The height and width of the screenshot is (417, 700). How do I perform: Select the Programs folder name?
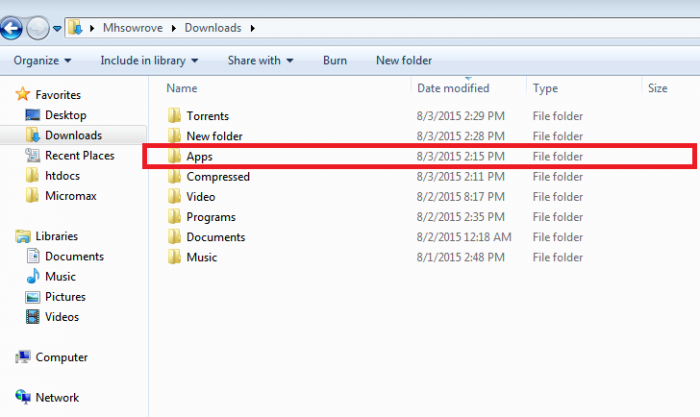211,217
